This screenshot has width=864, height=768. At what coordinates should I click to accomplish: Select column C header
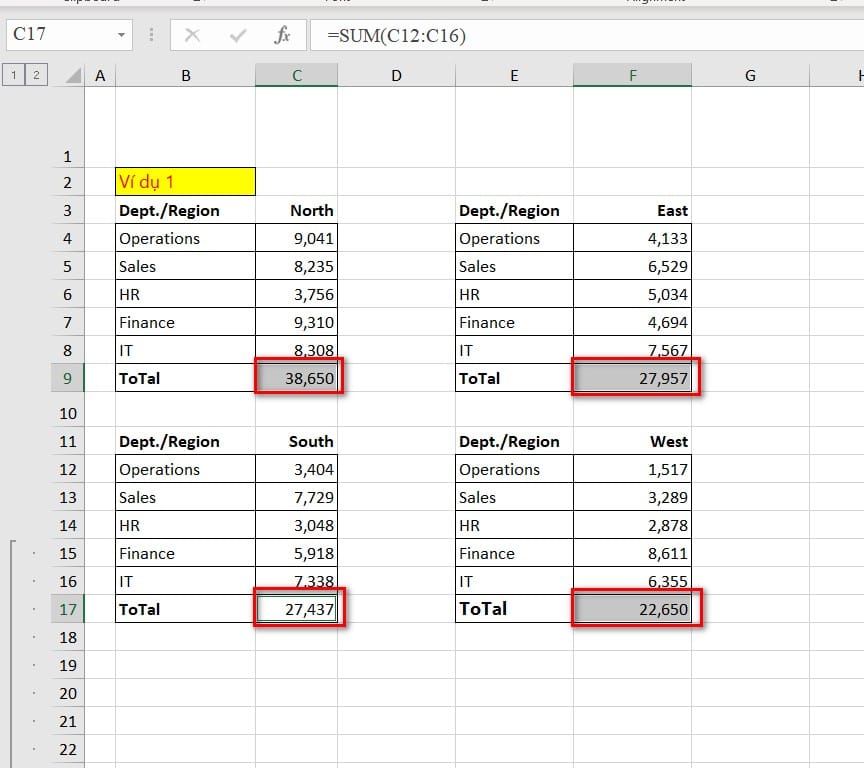click(296, 75)
